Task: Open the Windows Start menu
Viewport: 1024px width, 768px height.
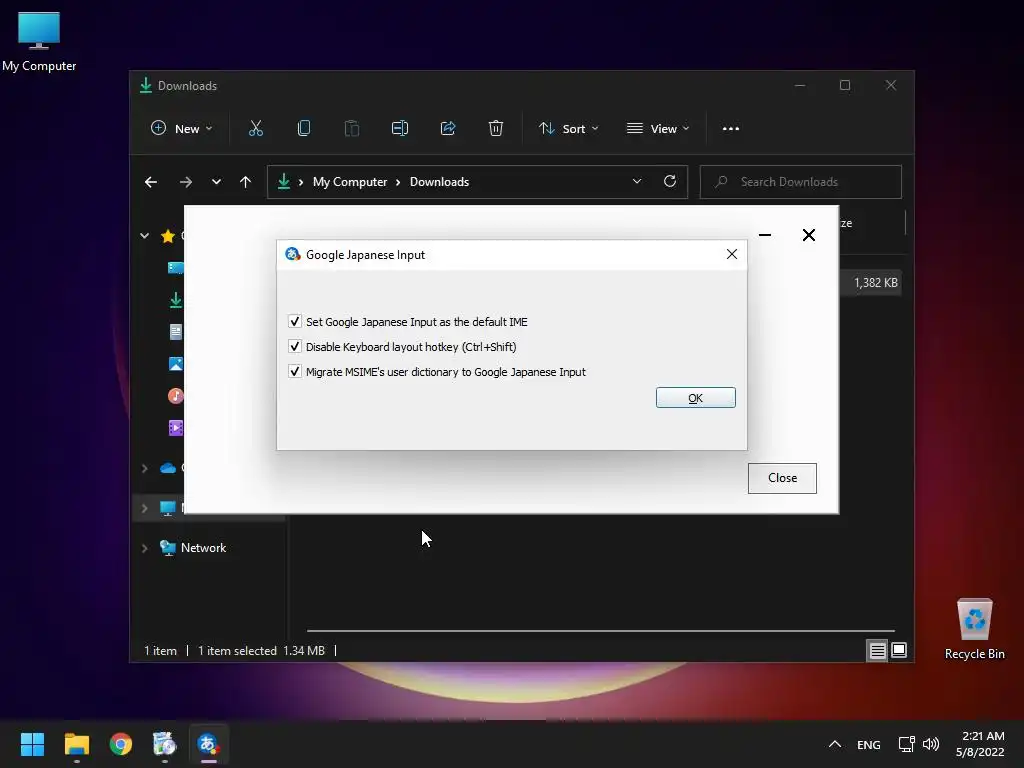Action: pyautogui.click(x=32, y=744)
